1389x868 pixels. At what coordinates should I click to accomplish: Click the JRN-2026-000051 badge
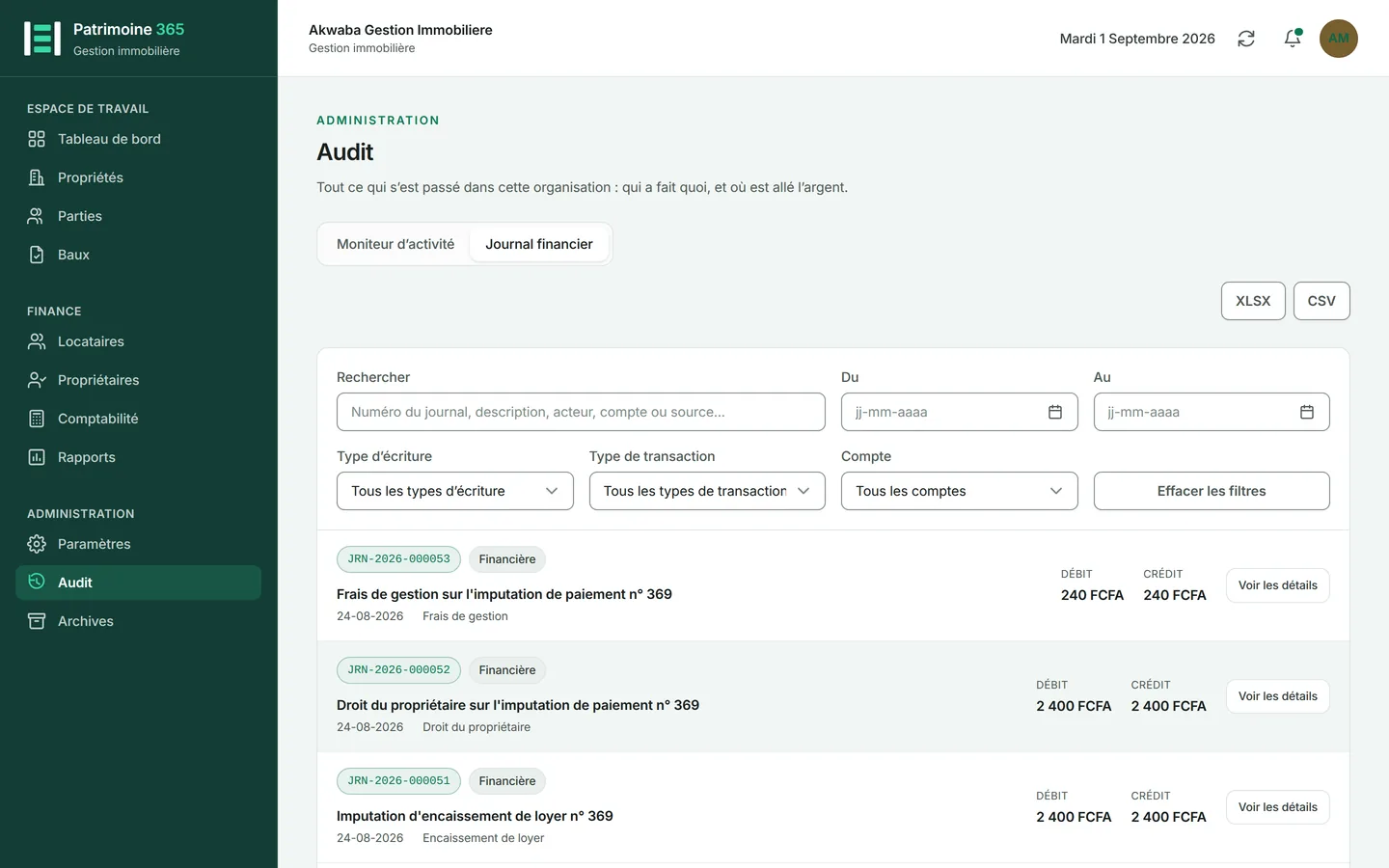[x=398, y=781]
